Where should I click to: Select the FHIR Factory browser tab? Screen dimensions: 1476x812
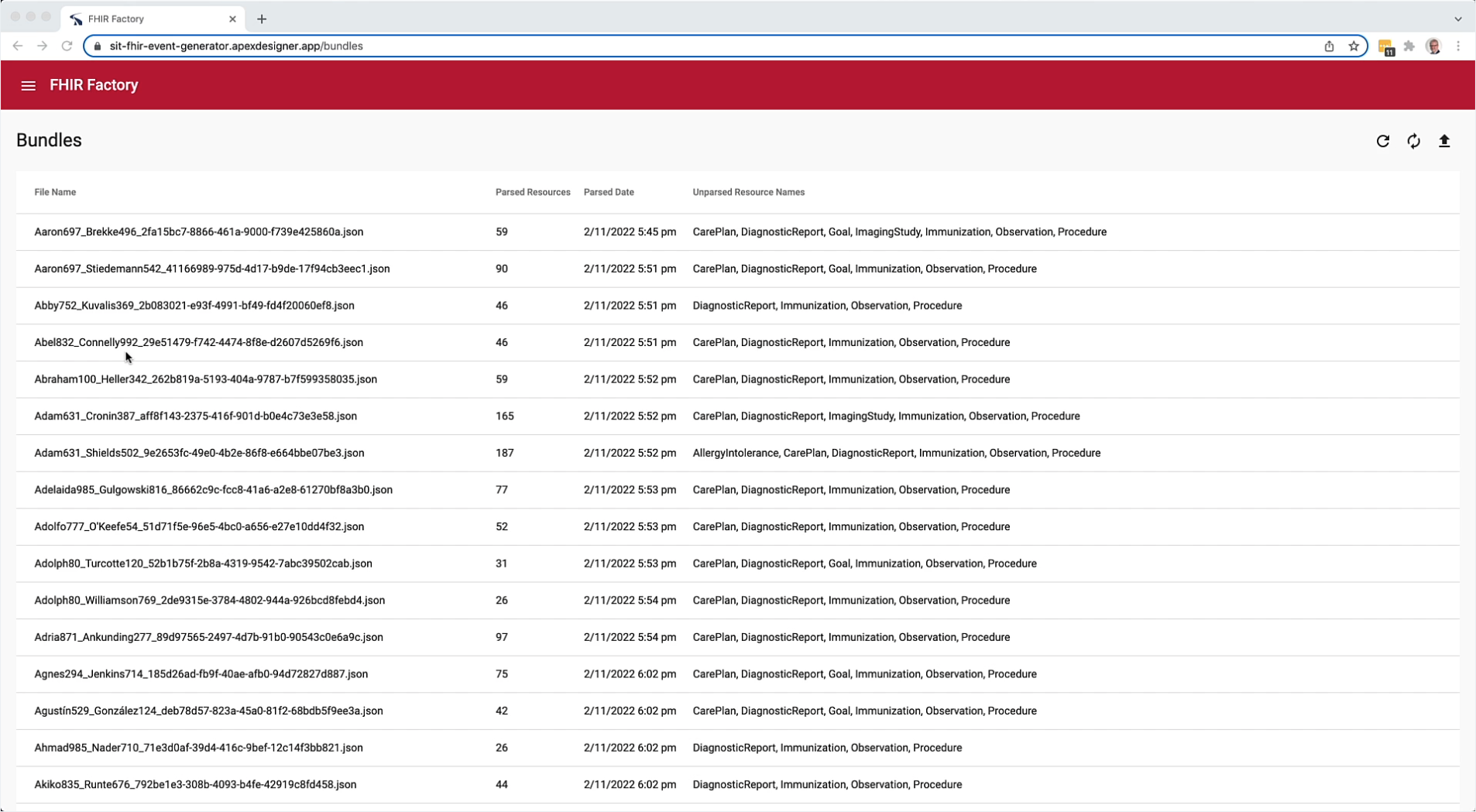point(153,19)
